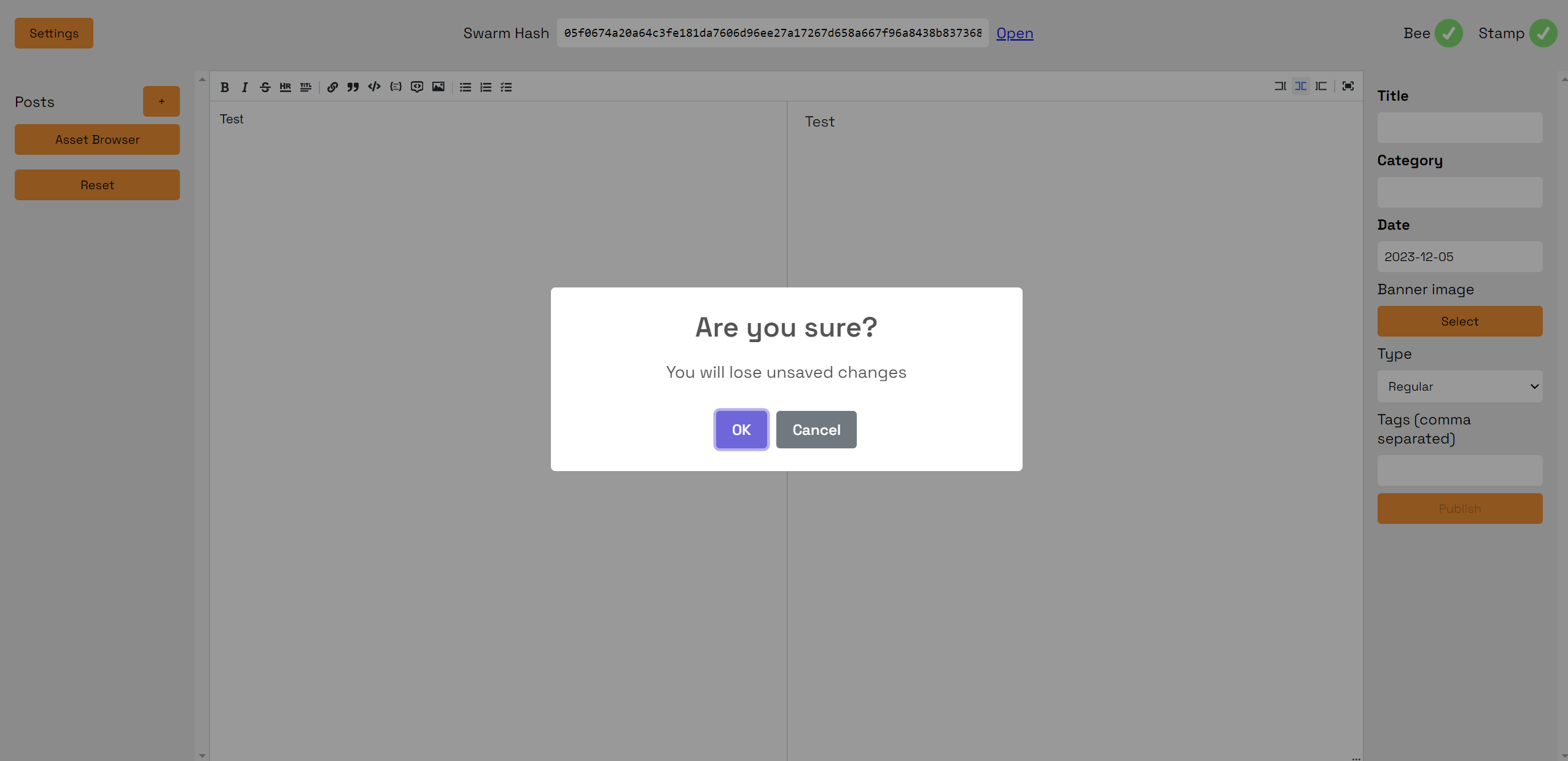1568x761 pixels.
Task: Switch to split live view mode
Action: point(1300,86)
